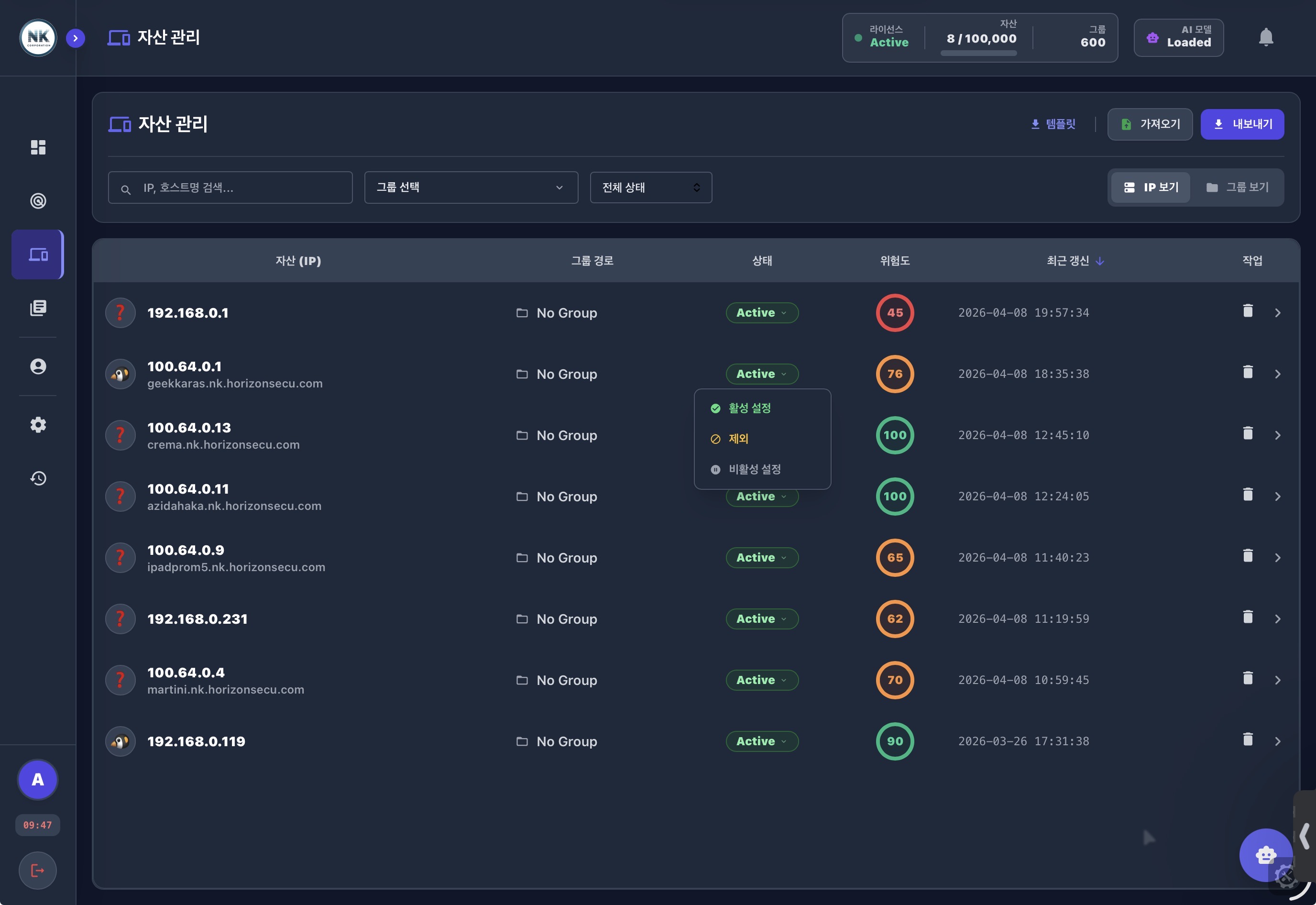
Task: Click the notification bell icon
Action: coord(1266,38)
